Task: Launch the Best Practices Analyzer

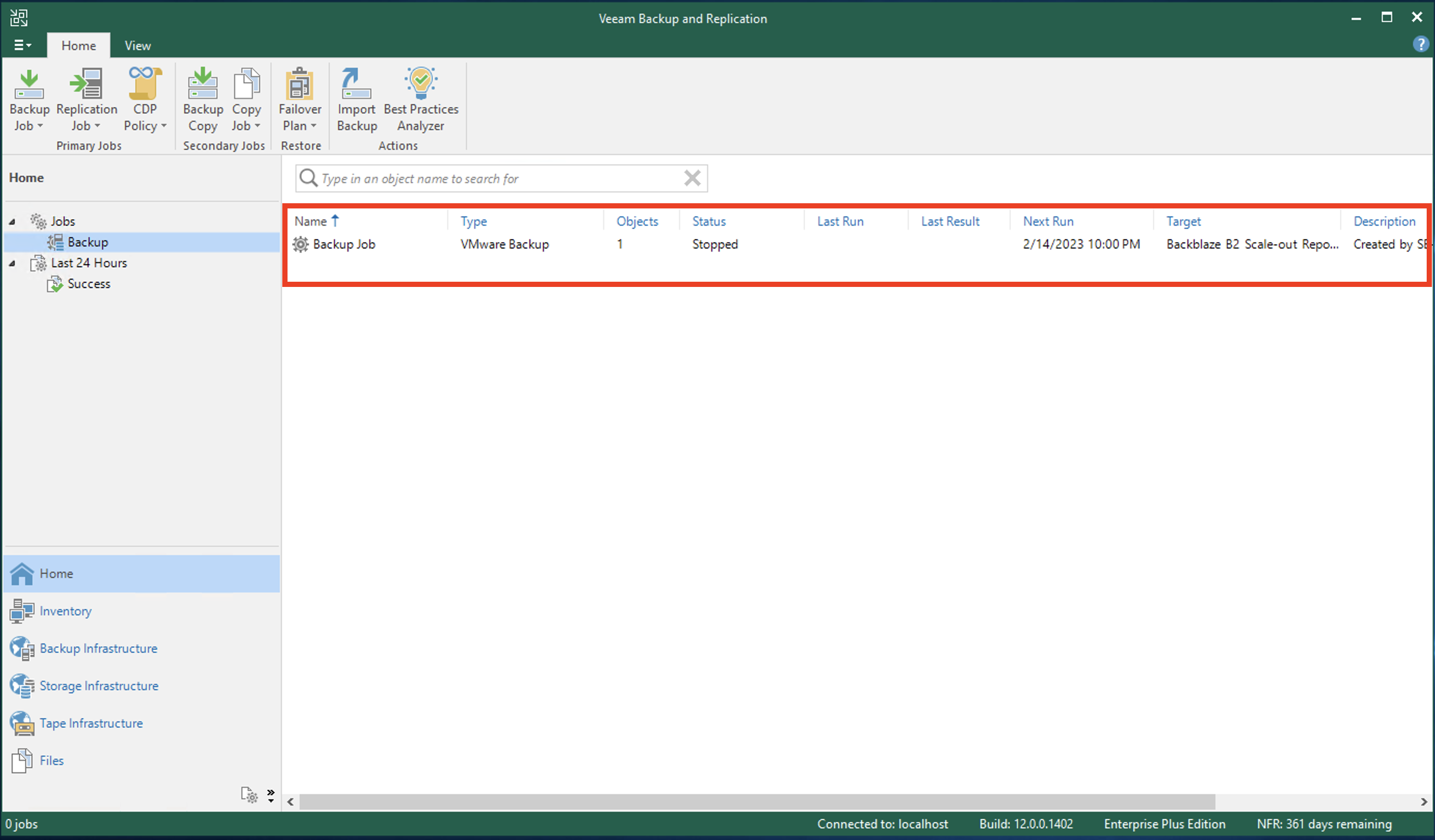Action: [x=421, y=100]
